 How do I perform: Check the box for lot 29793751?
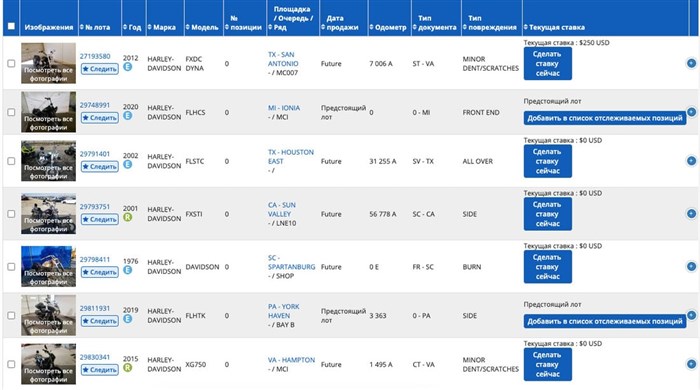(x=12, y=214)
